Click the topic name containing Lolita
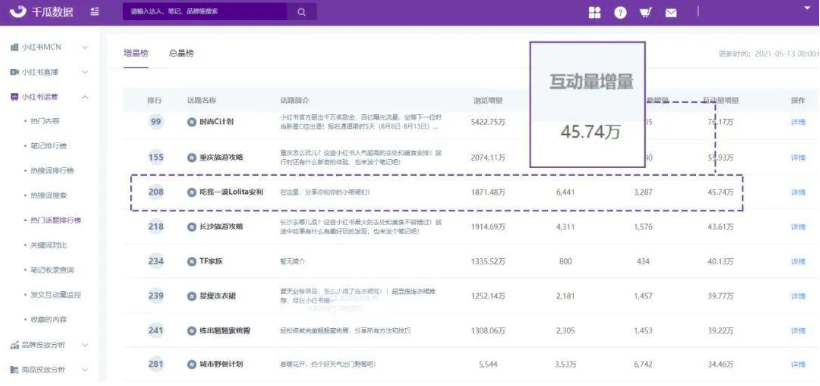This screenshot has height=386, width=820. [x=232, y=192]
